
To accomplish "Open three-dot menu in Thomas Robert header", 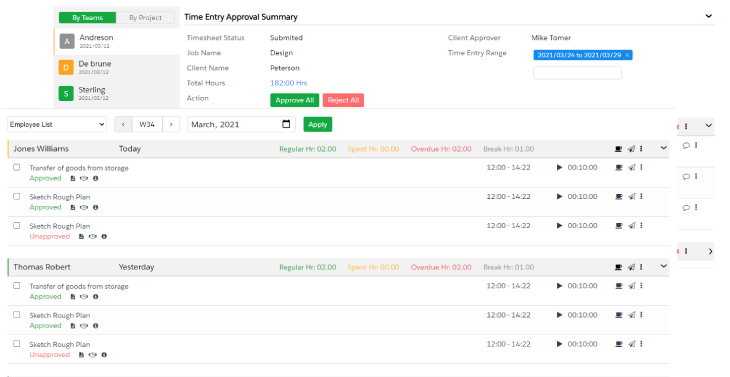I will point(642,267).
